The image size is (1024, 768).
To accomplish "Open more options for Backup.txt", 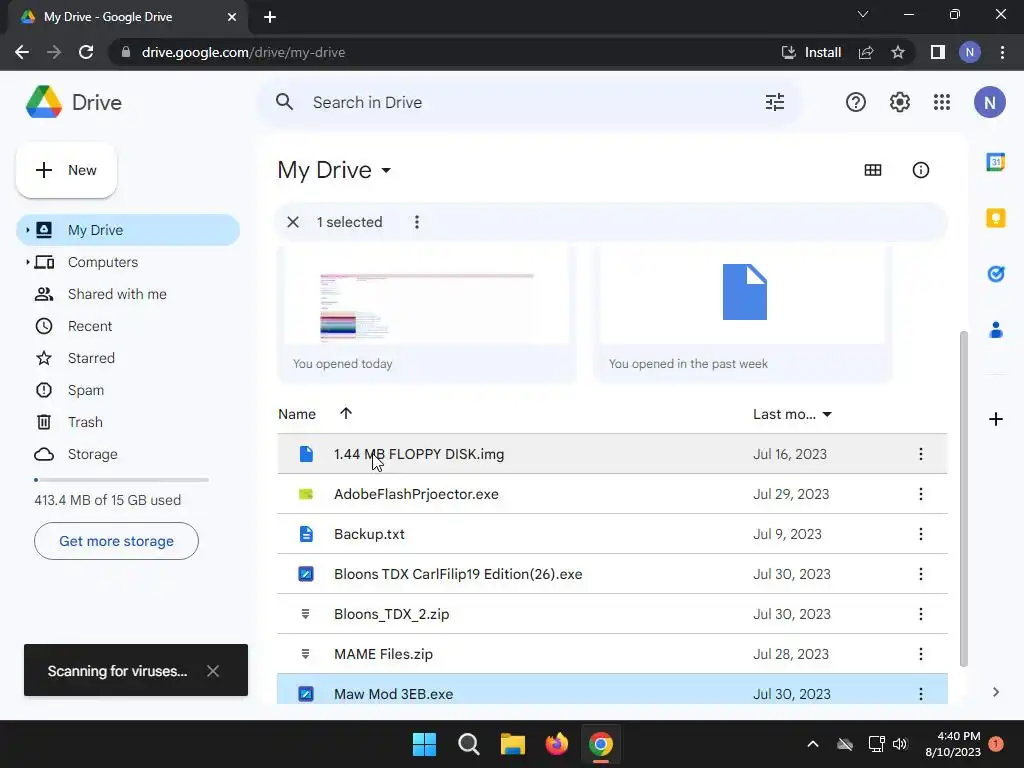I will (x=920, y=534).
